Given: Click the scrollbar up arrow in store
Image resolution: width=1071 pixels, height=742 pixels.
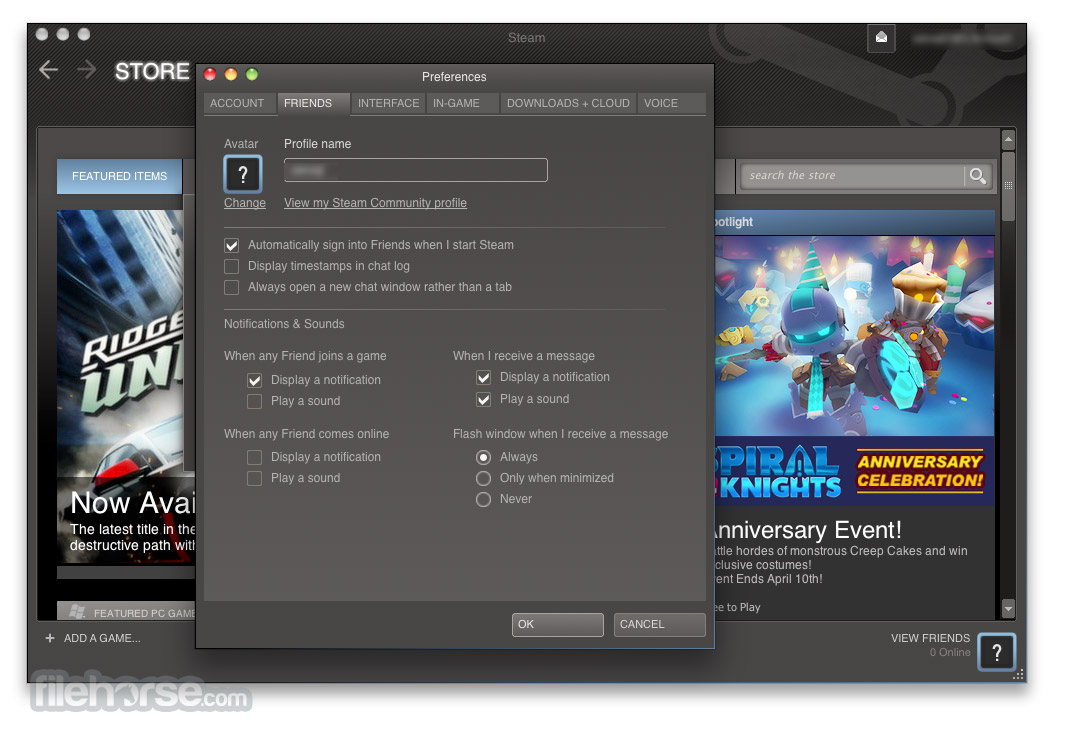Looking at the screenshot, I should click(x=1008, y=140).
